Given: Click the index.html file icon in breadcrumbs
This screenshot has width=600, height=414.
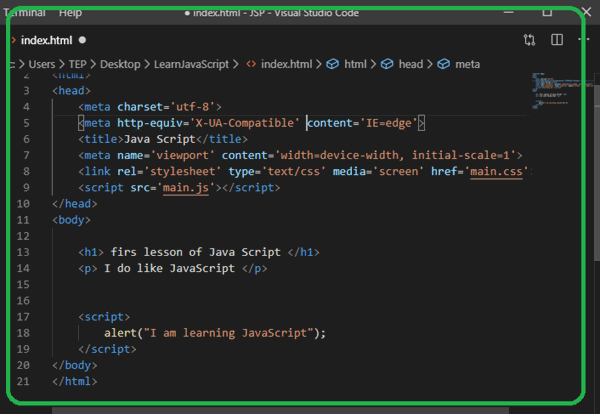Looking at the screenshot, I should 251,64.
